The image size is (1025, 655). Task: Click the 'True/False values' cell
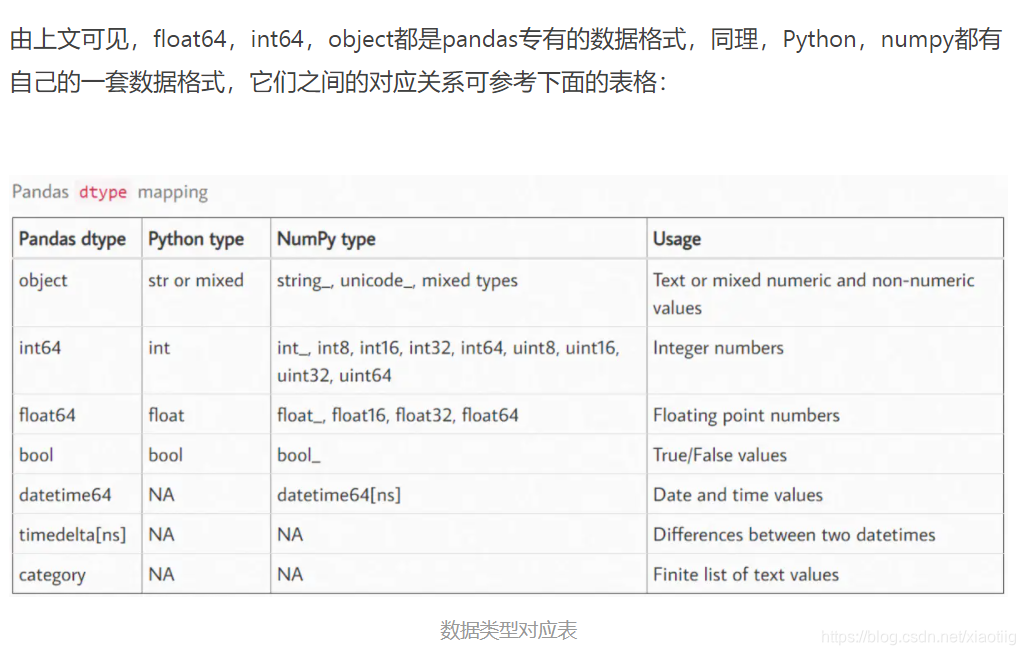pyautogui.click(x=825, y=454)
